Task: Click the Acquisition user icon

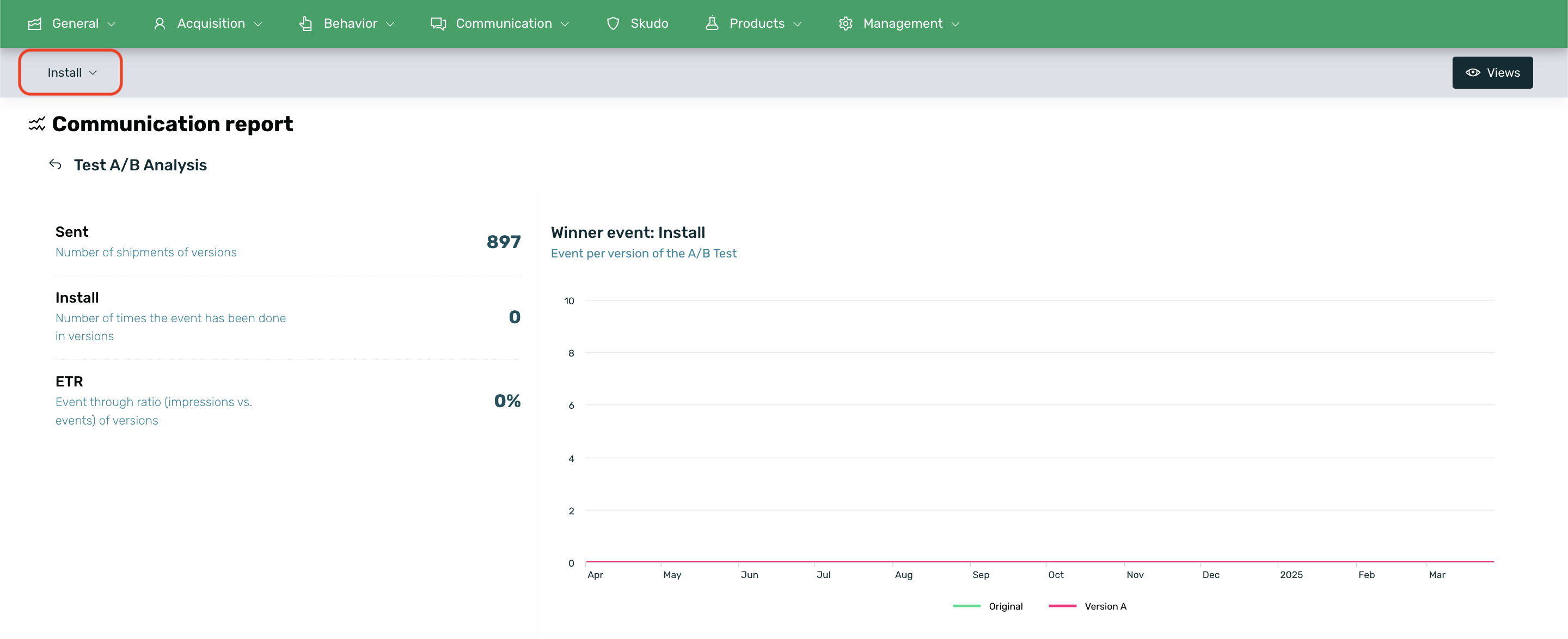Action: (x=160, y=24)
